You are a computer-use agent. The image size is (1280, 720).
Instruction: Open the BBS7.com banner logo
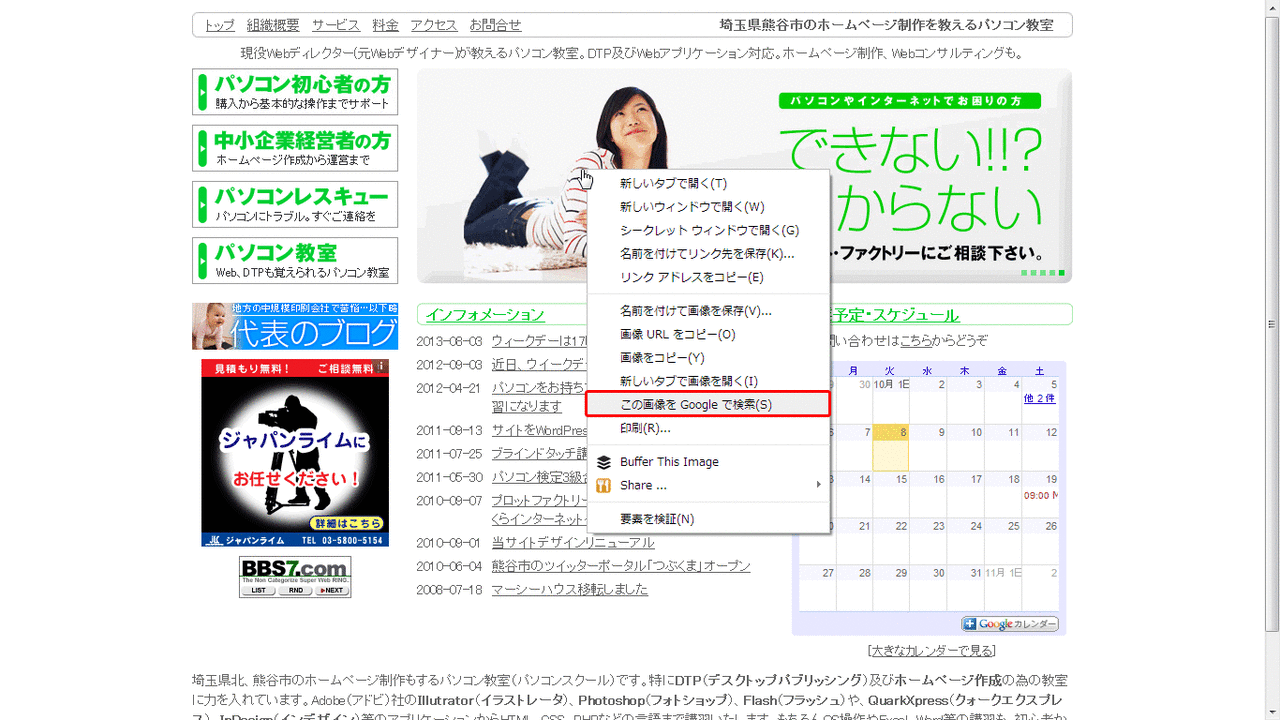(x=295, y=570)
